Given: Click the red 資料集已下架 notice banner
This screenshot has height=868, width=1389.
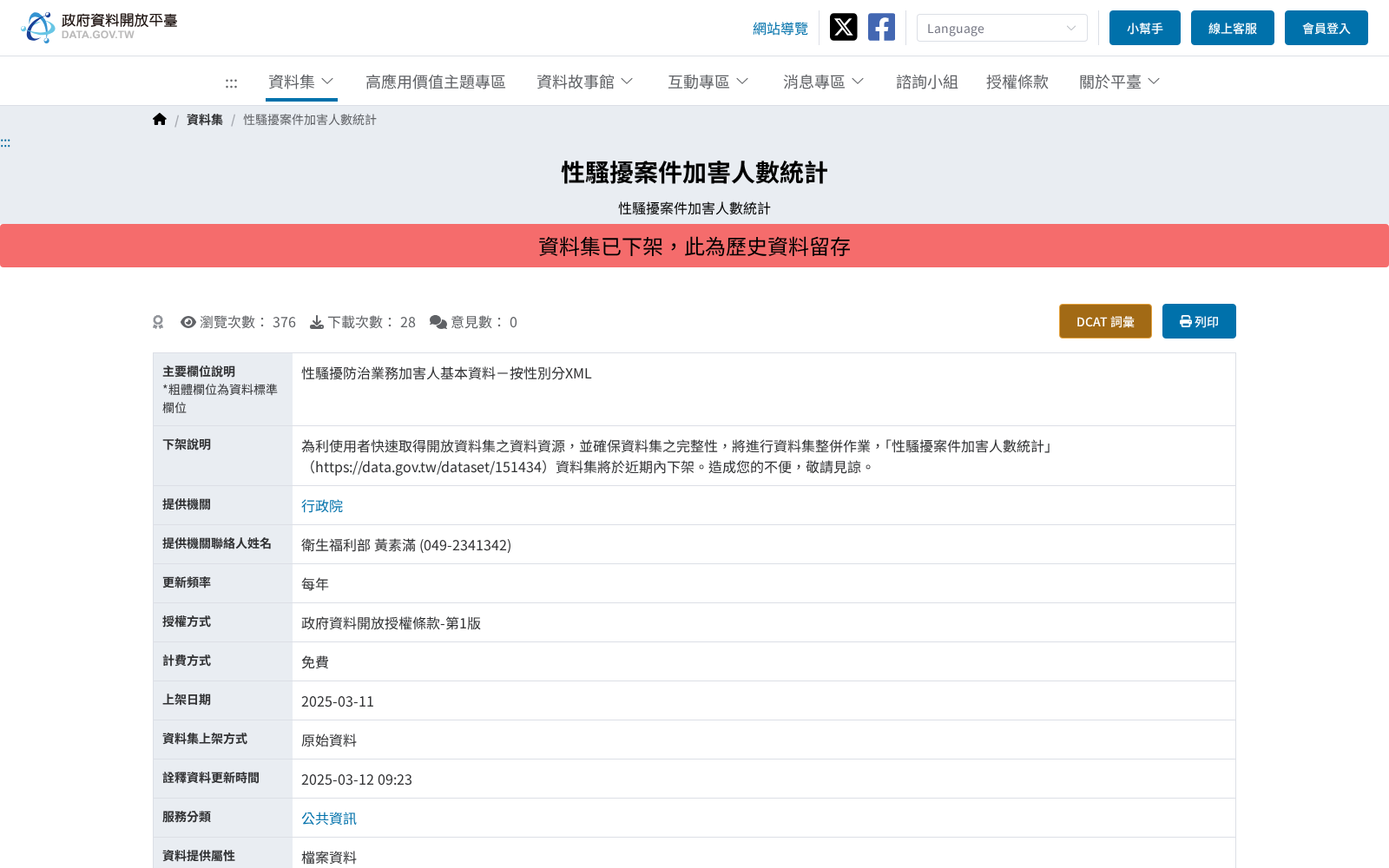Looking at the screenshot, I should tap(694, 246).
